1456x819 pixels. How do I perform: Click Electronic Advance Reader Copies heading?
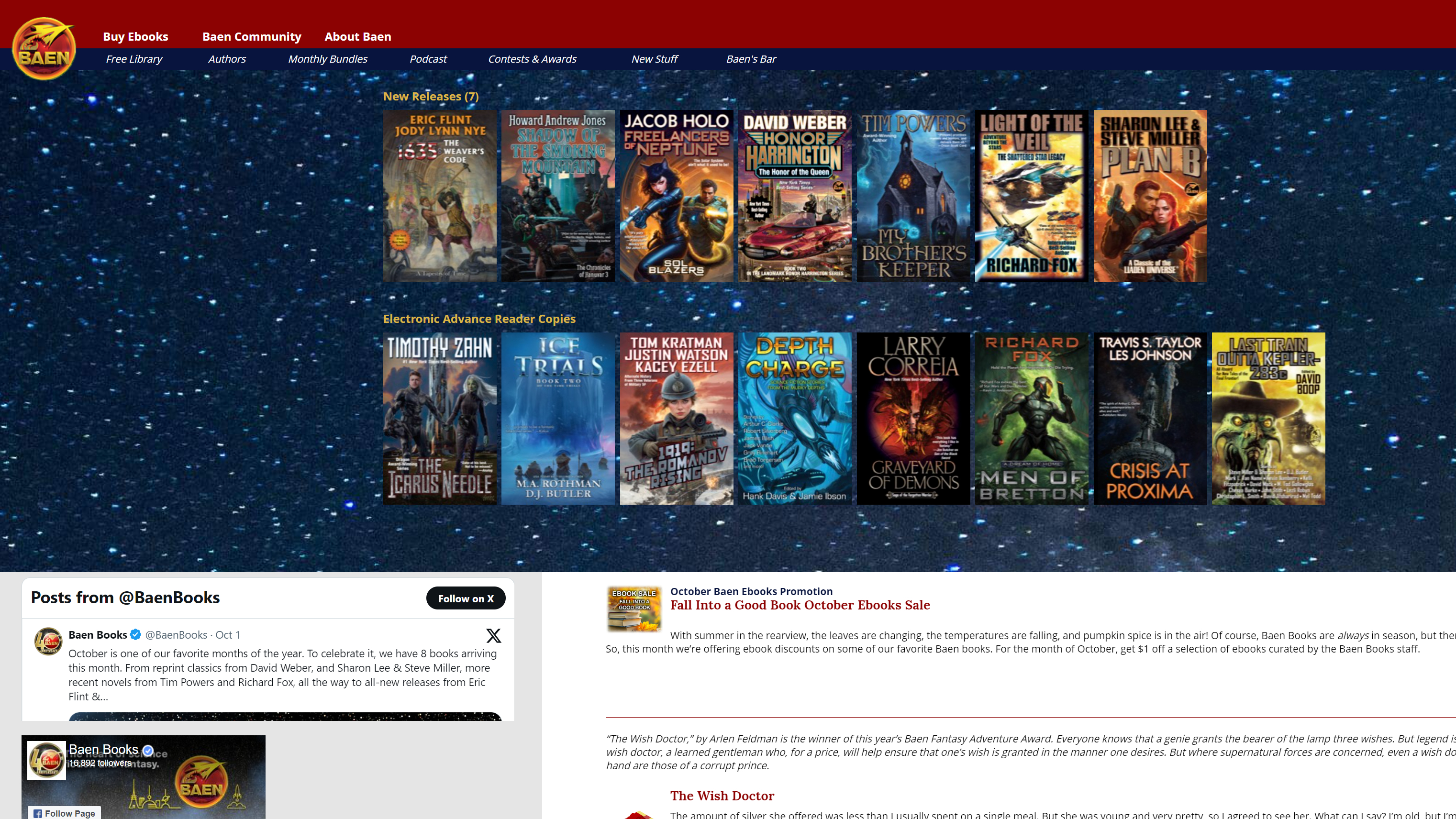[479, 319]
